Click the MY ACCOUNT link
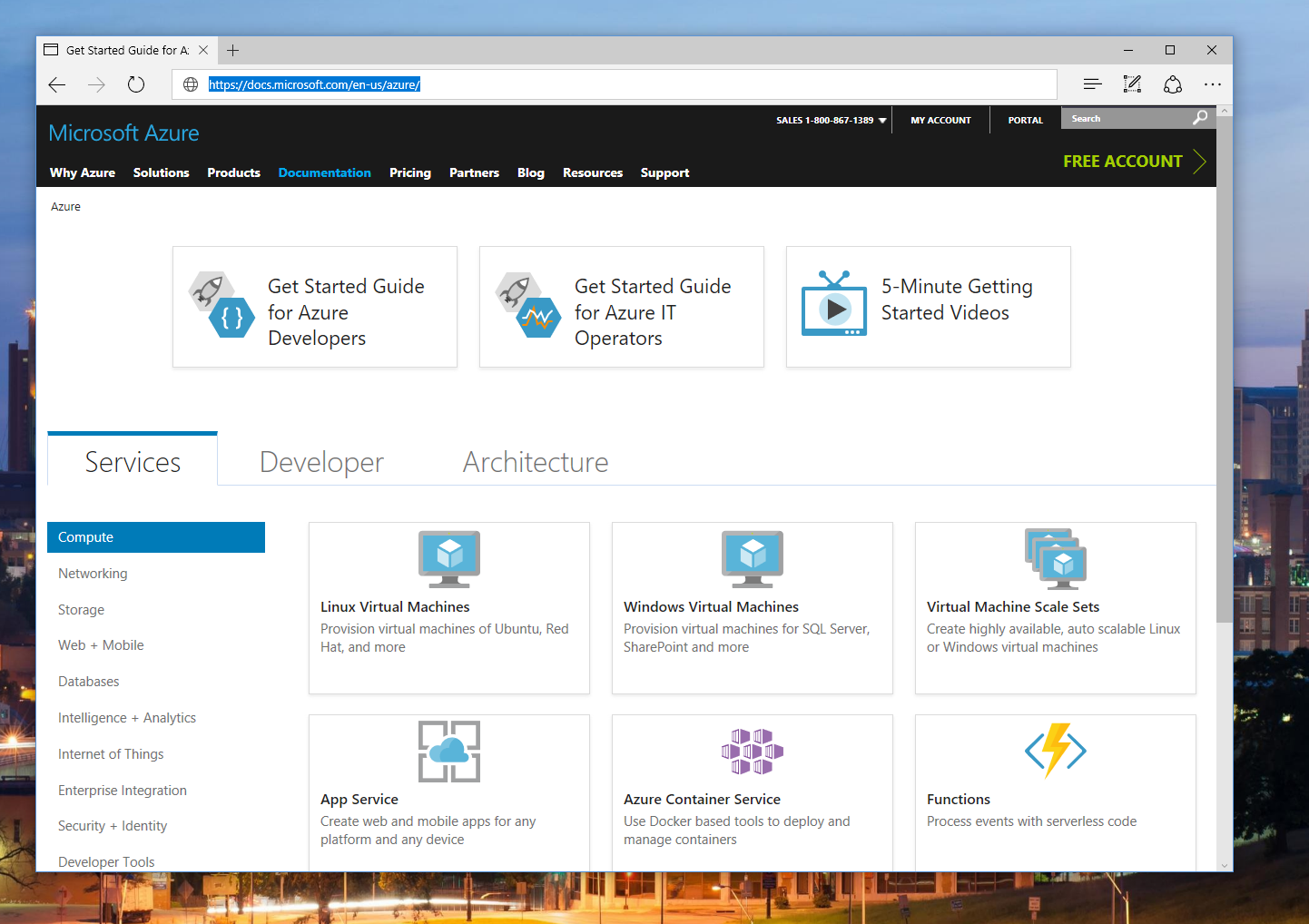Screen dimensions: 1309x924 click(x=940, y=120)
